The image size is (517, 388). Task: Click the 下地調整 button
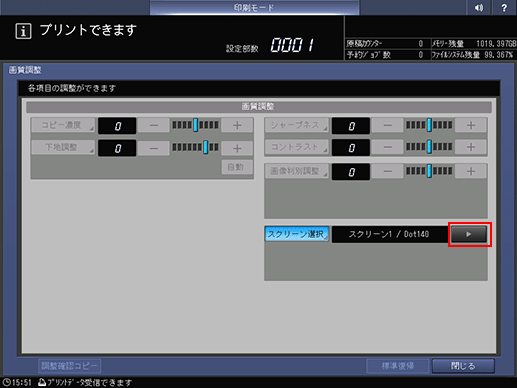63,148
